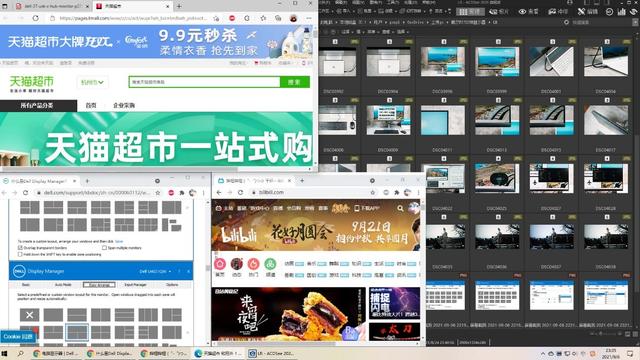
Task: Reload the bilibili.com page
Action: point(240,192)
